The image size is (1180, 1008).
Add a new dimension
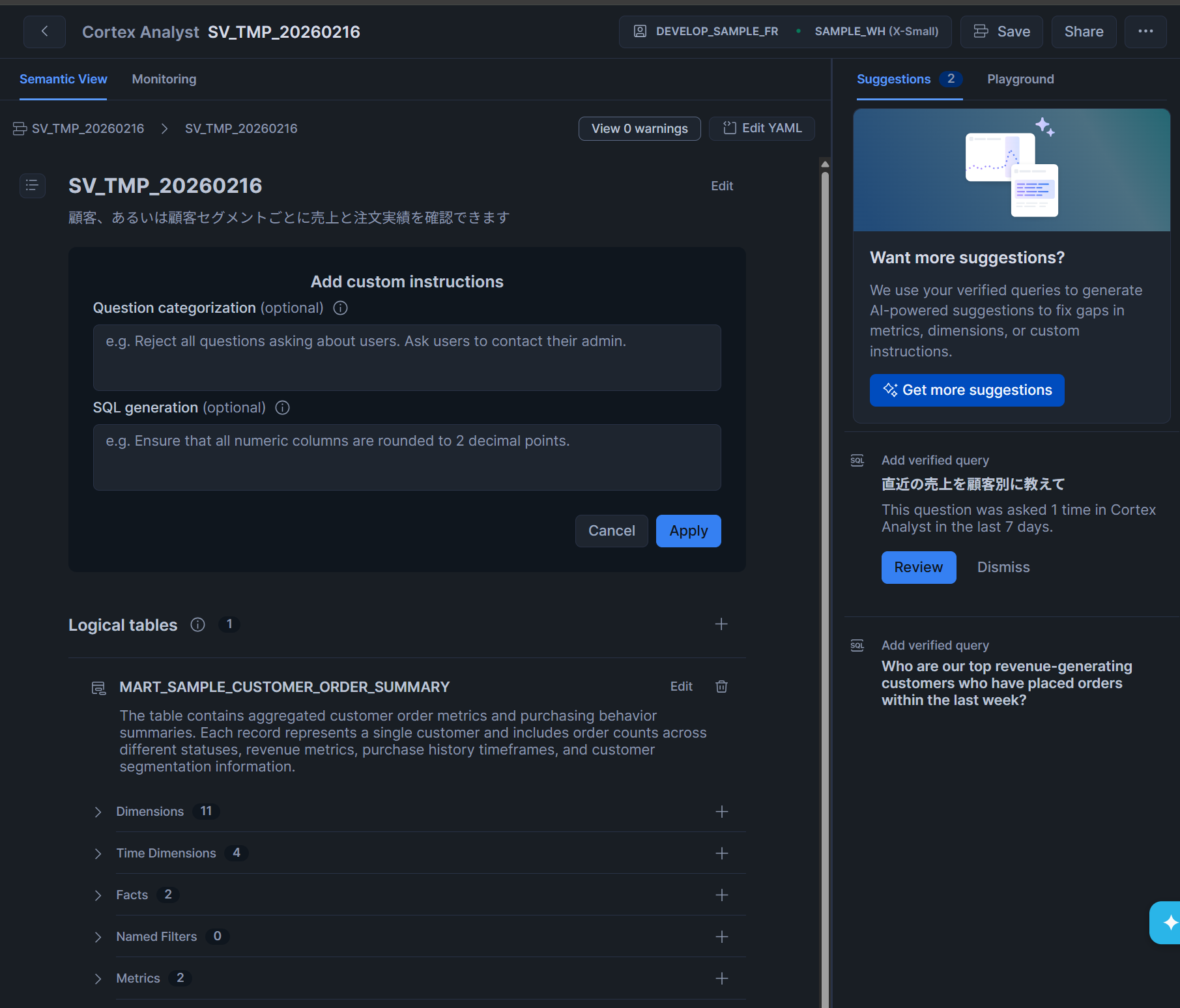click(x=721, y=812)
